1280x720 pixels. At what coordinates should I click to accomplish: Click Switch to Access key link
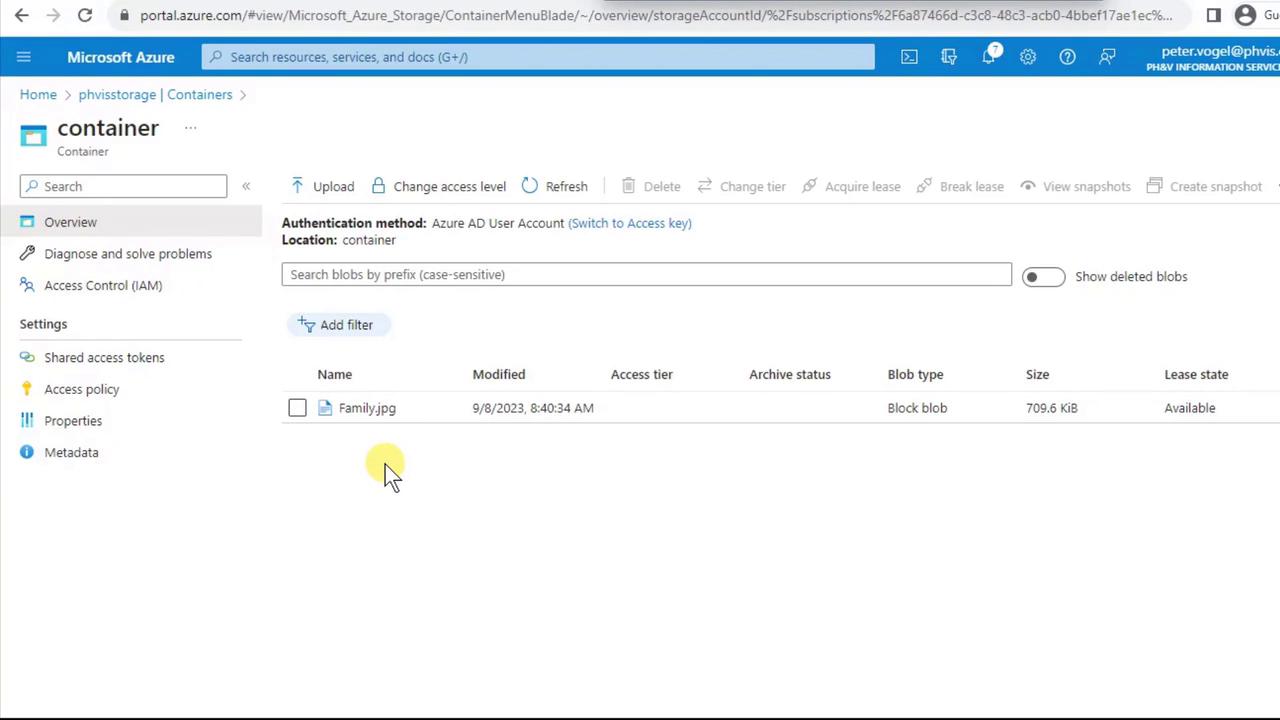(x=630, y=223)
